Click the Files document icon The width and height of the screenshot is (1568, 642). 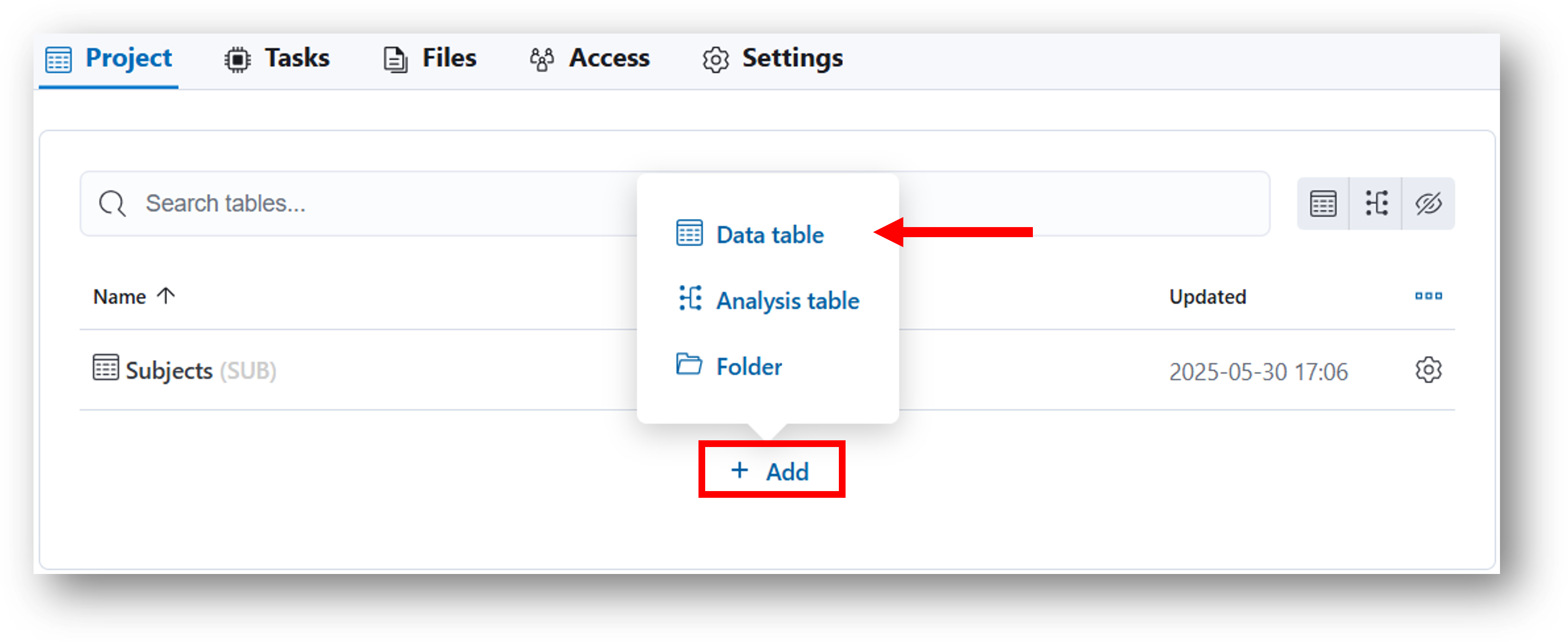point(396,59)
